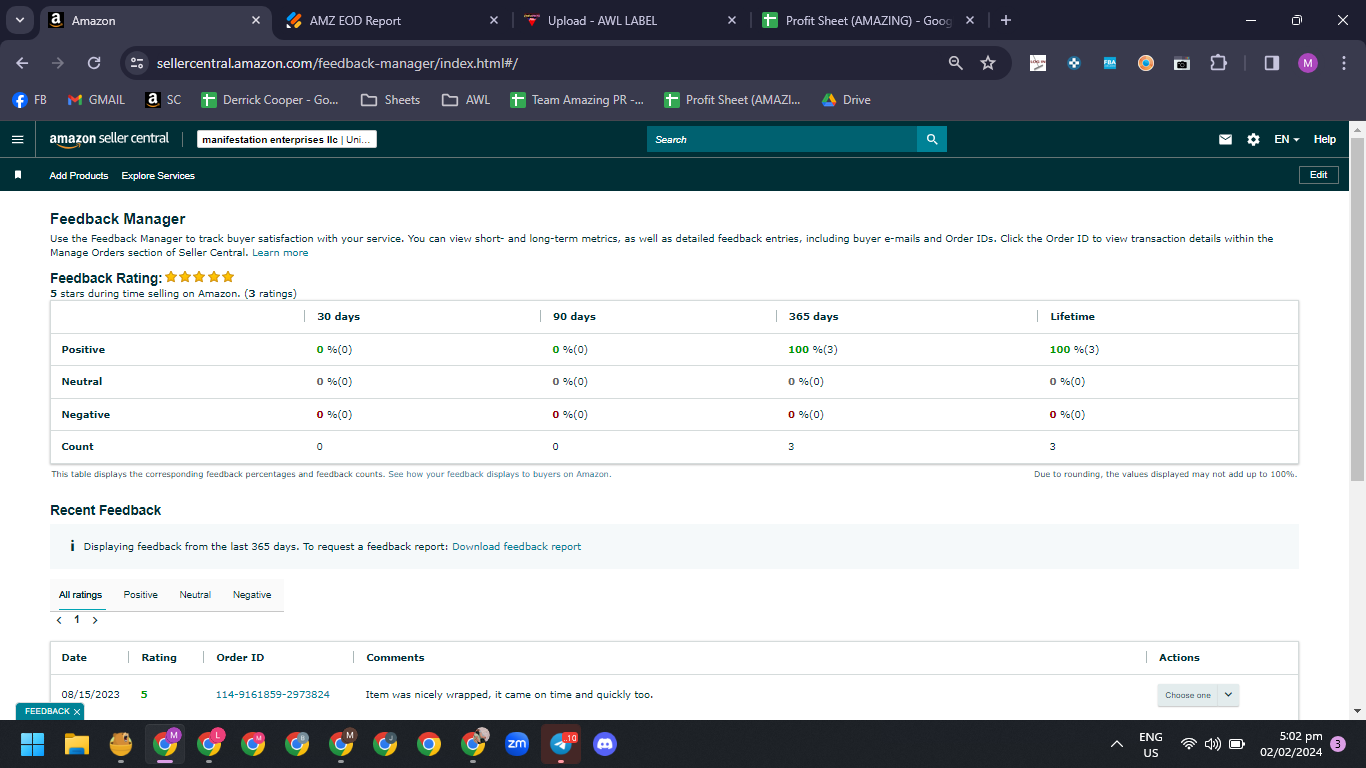Open the Seller Central settings gear
1366x768 pixels.
[1253, 140]
